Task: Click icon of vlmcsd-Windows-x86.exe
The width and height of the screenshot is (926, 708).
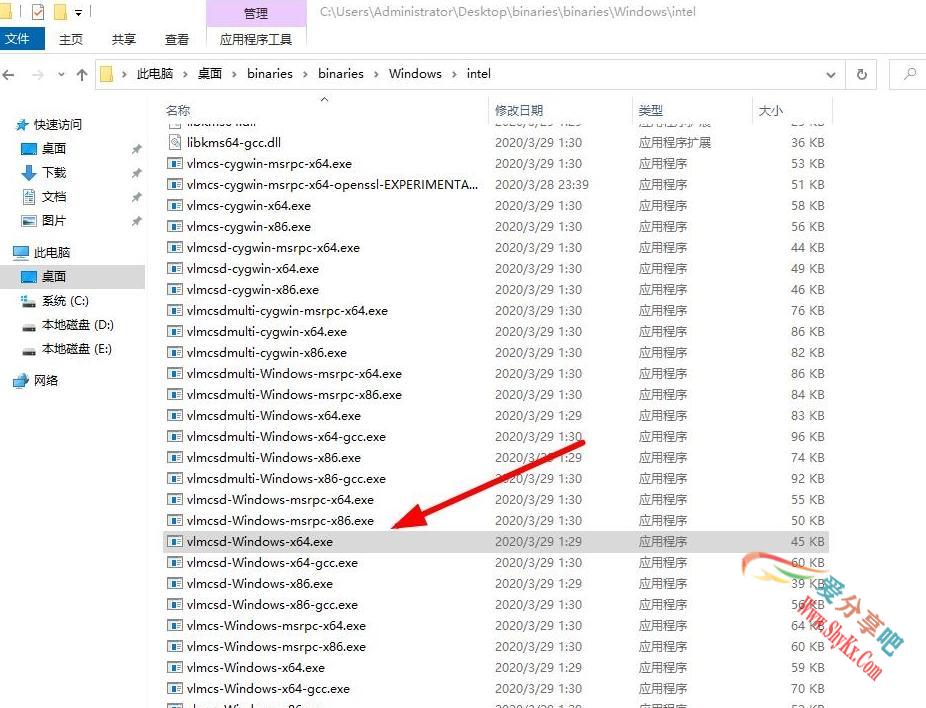Action: click(x=174, y=583)
